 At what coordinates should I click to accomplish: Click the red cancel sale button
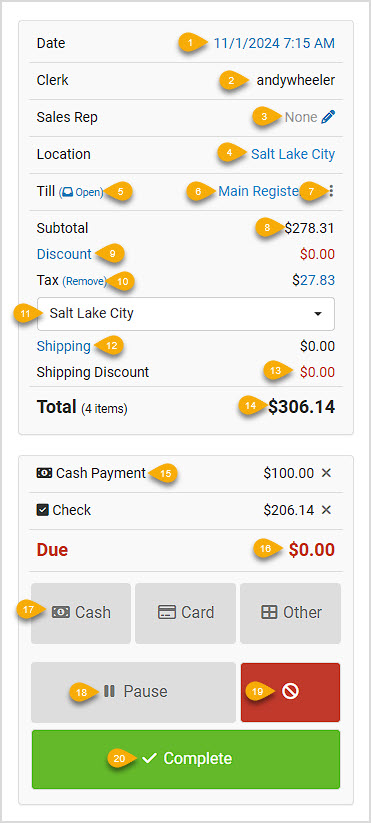290,692
